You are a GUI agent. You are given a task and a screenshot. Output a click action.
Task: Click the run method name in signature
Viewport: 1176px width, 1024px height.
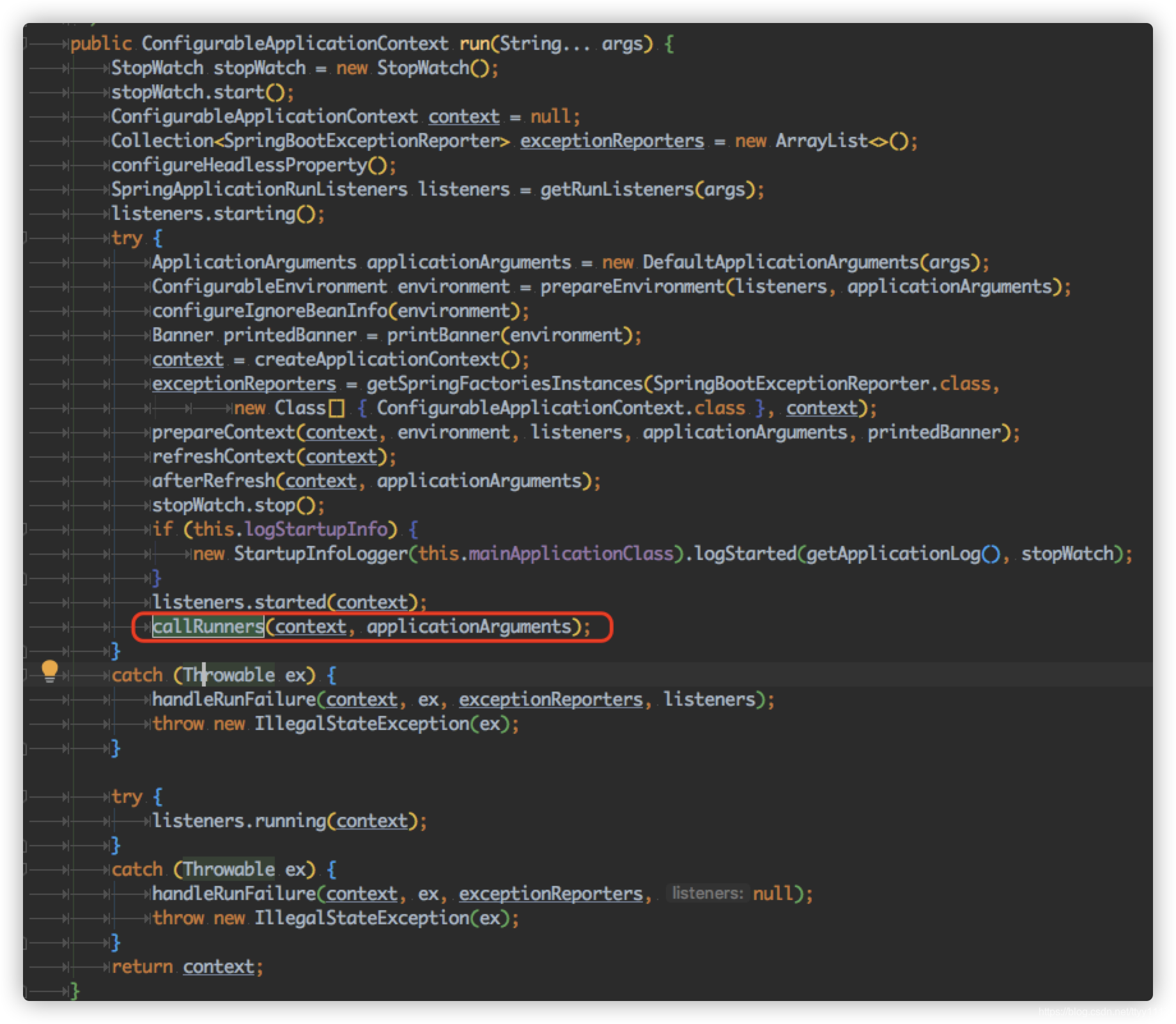point(474,43)
